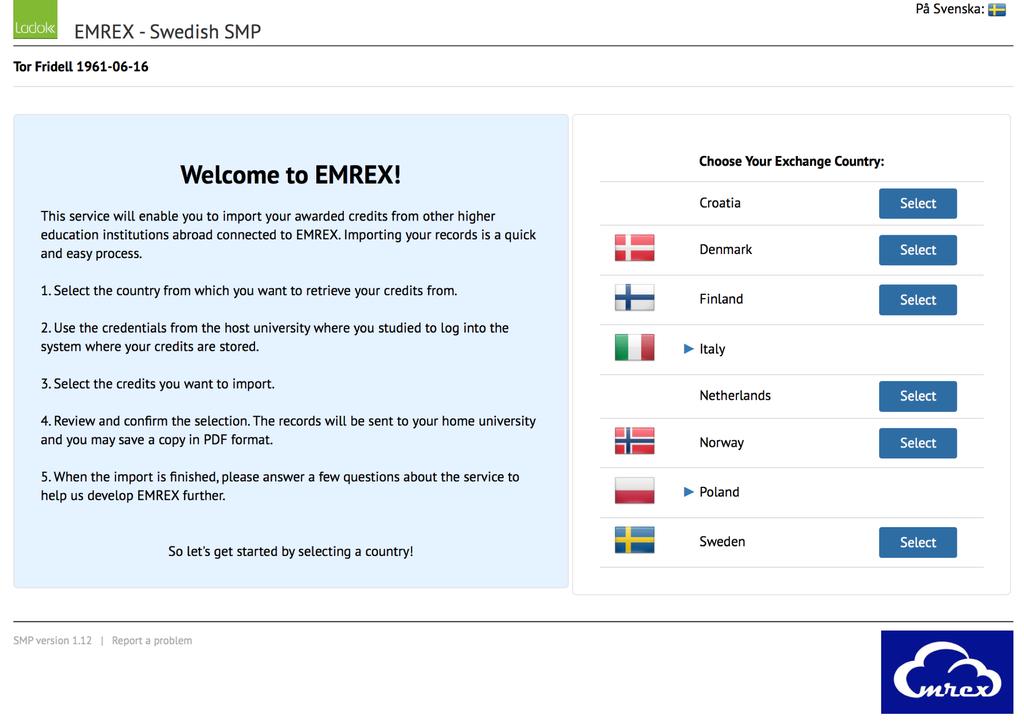Select Croatia as exchange country

pos(918,204)
